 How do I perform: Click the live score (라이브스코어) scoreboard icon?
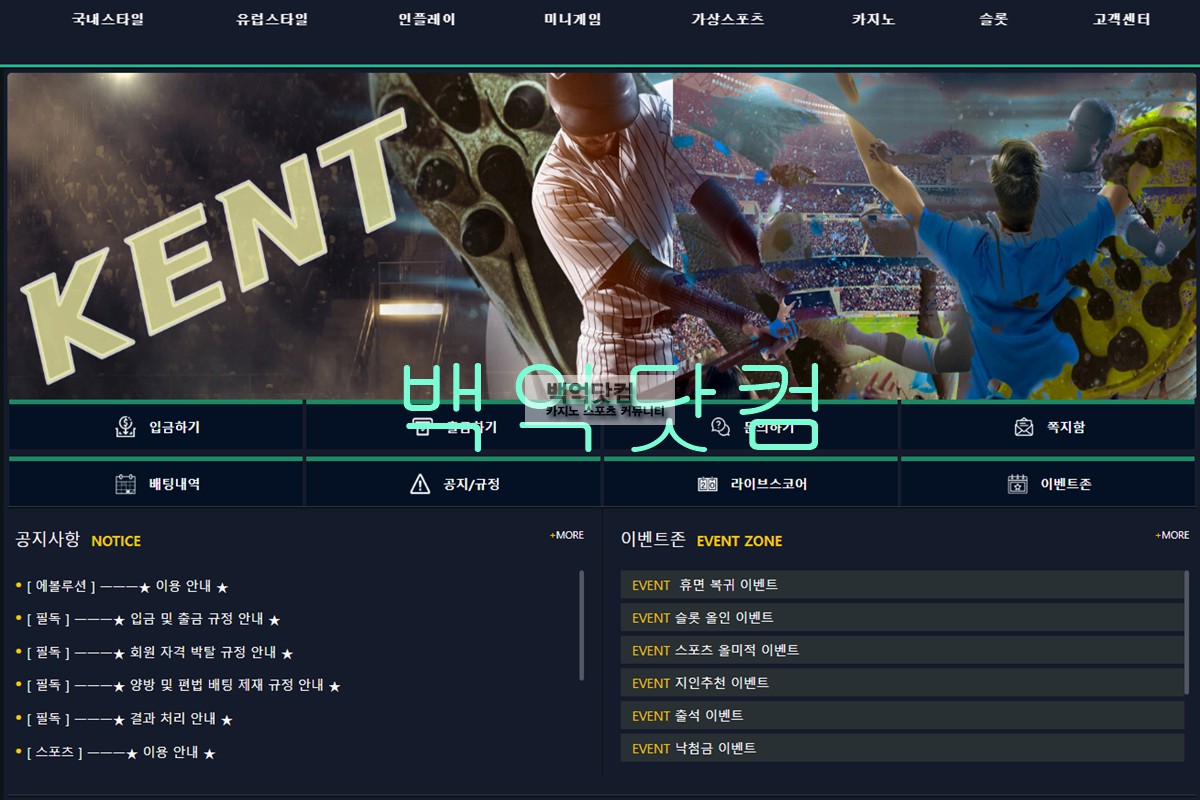pos(708,484)
